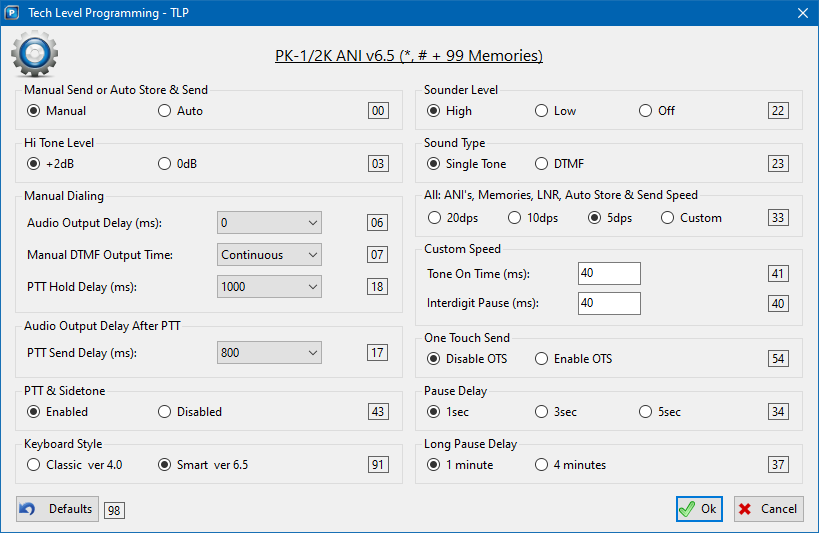Click the gear disc logo icon
This screenshot has height=533, width=819.
[x=34, y=54]
